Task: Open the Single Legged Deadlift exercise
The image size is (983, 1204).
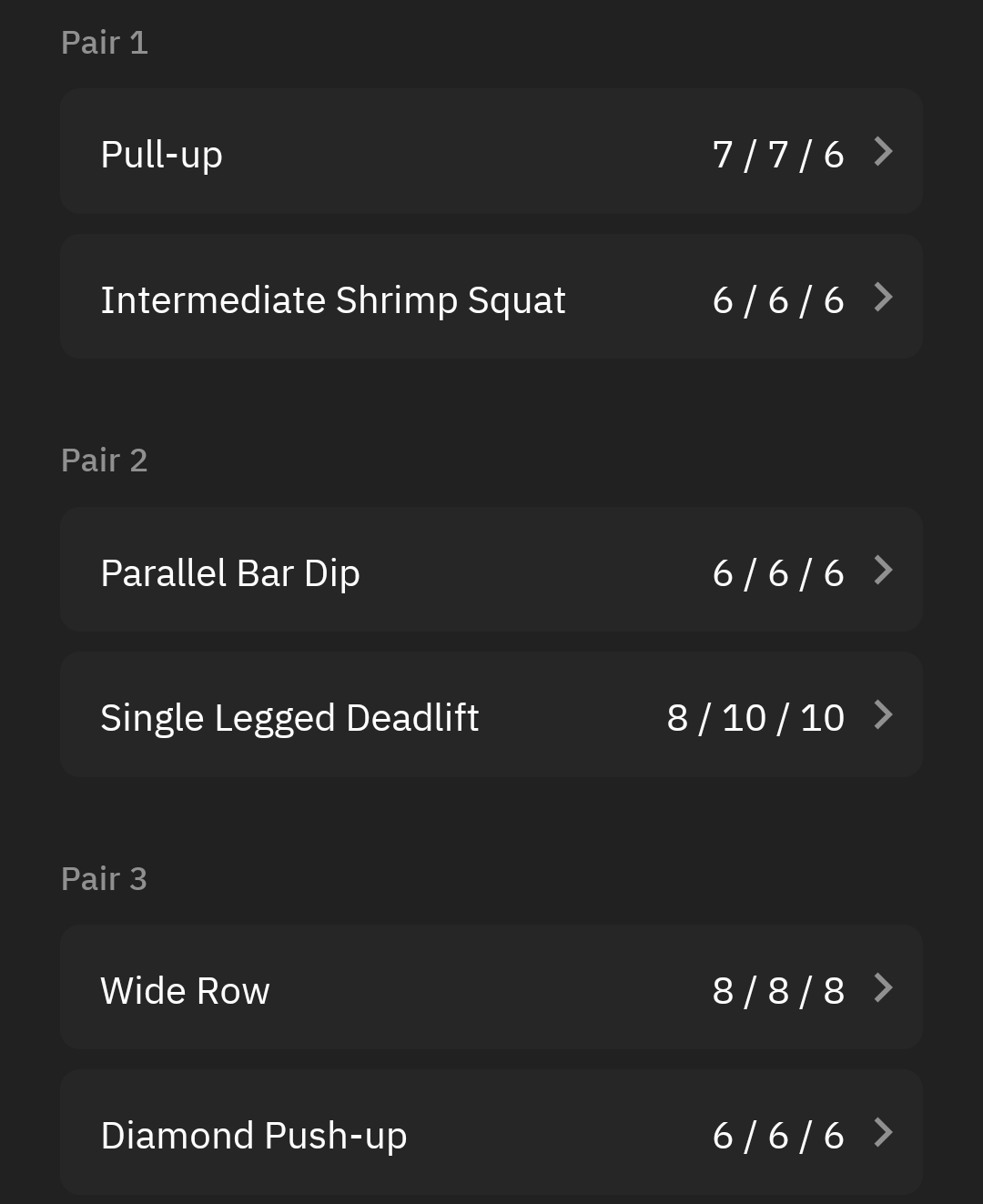Action: tap(491, 714)
